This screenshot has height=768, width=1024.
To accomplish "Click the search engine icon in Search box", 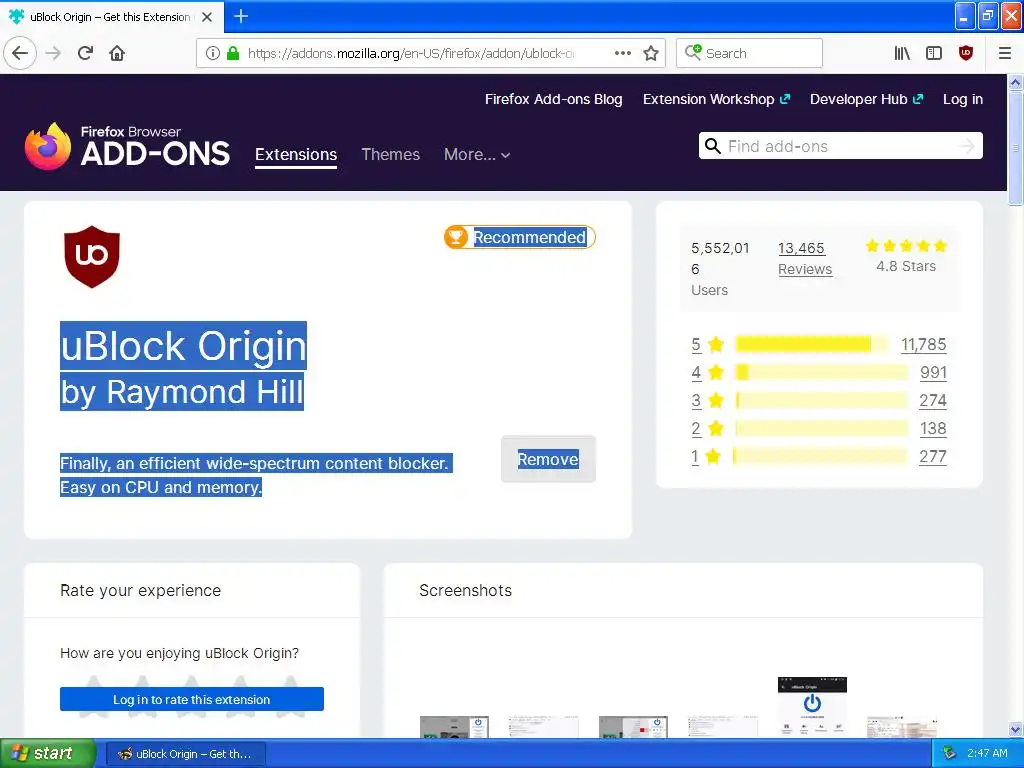I will [693, 52].
